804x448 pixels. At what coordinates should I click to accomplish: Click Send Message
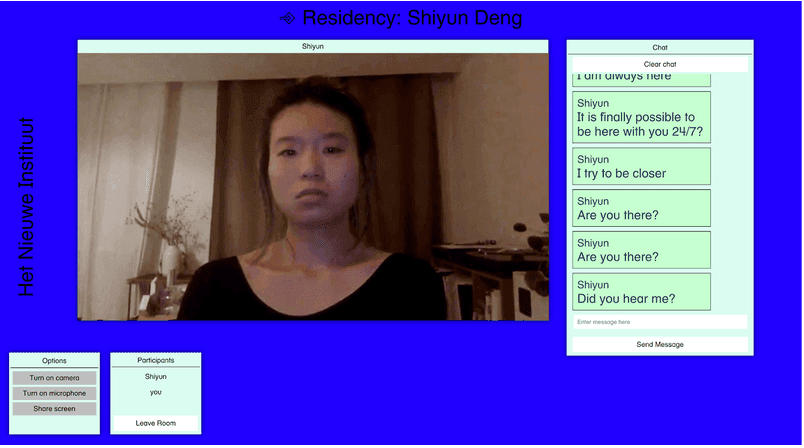(x=659, y=344)
